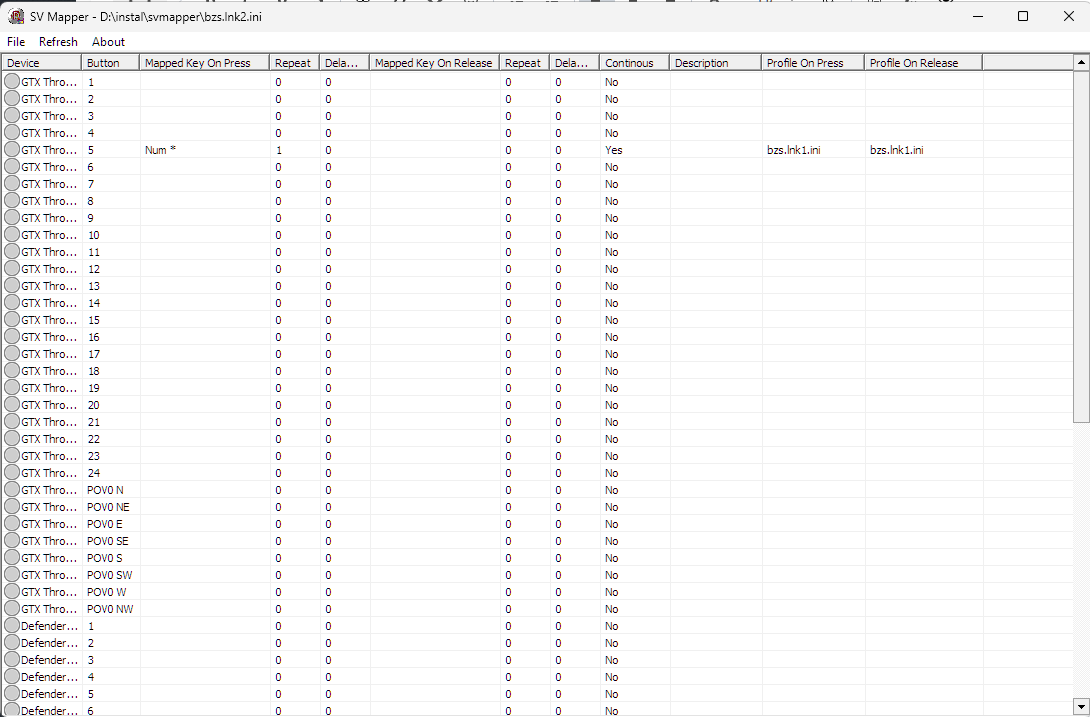Image resolution: width=1090 pixels, height=717 pixels.
Task: Click status circle of GTX button 12 row
Action: click(x=12, y=268)
